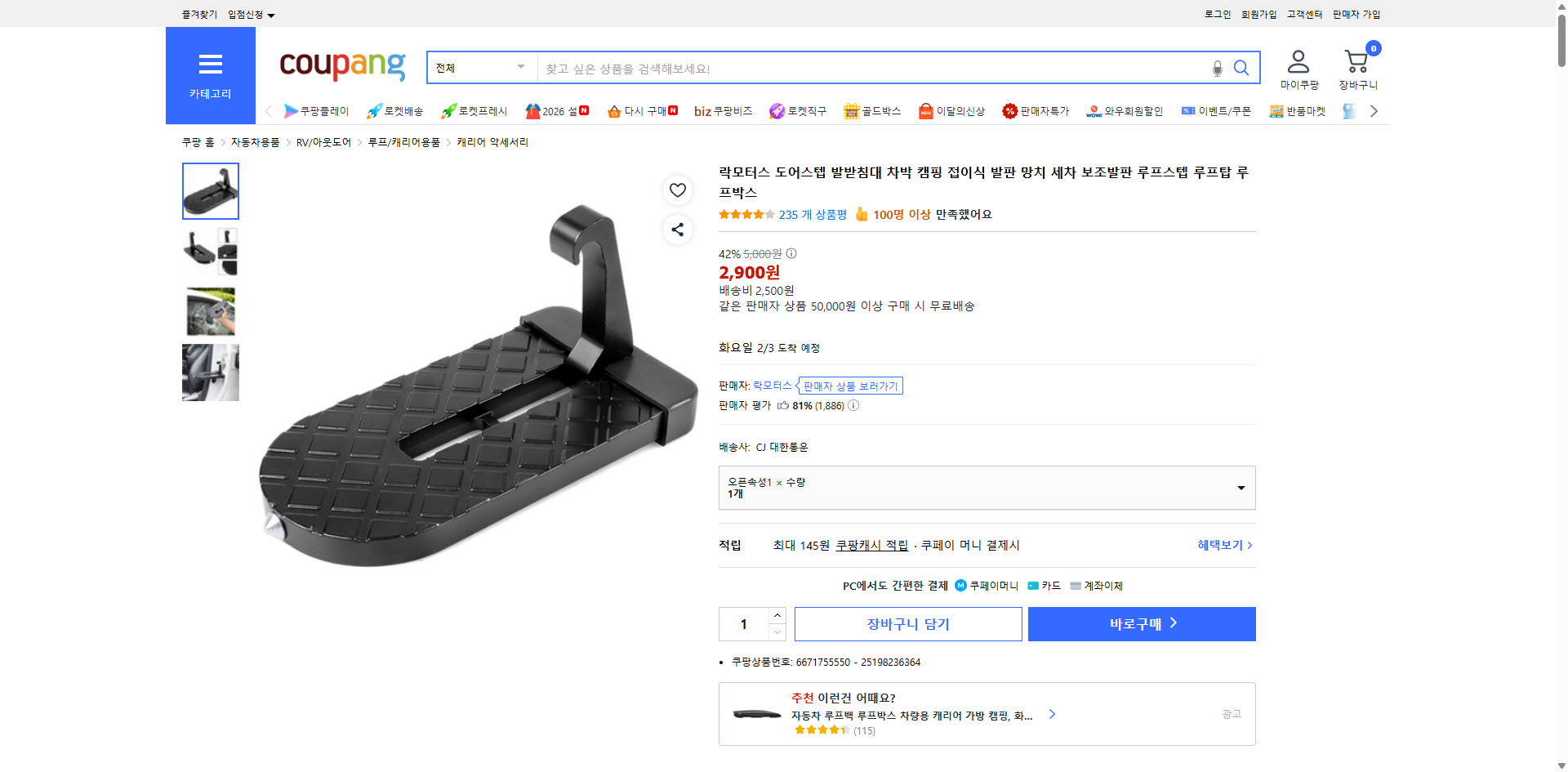Toggle the wishlist heart icon

(x=677, y=190)
